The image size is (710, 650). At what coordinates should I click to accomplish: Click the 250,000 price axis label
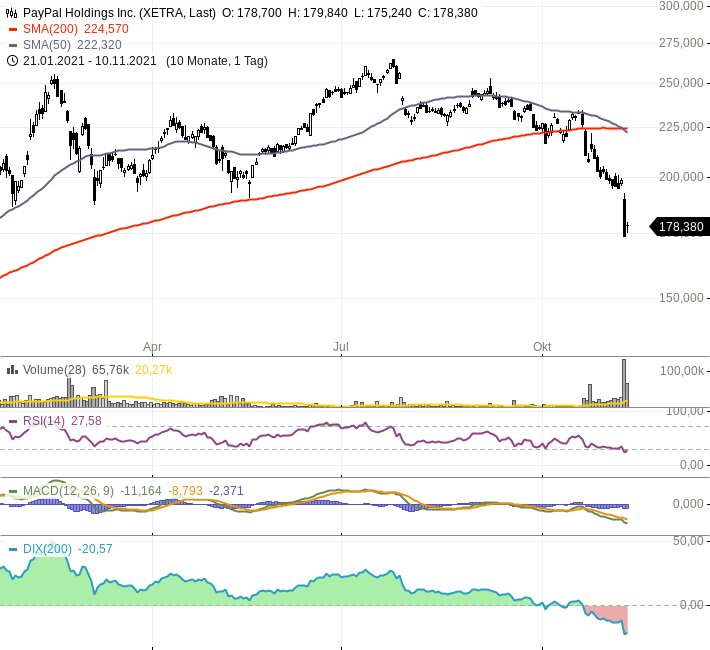[681, 83]
